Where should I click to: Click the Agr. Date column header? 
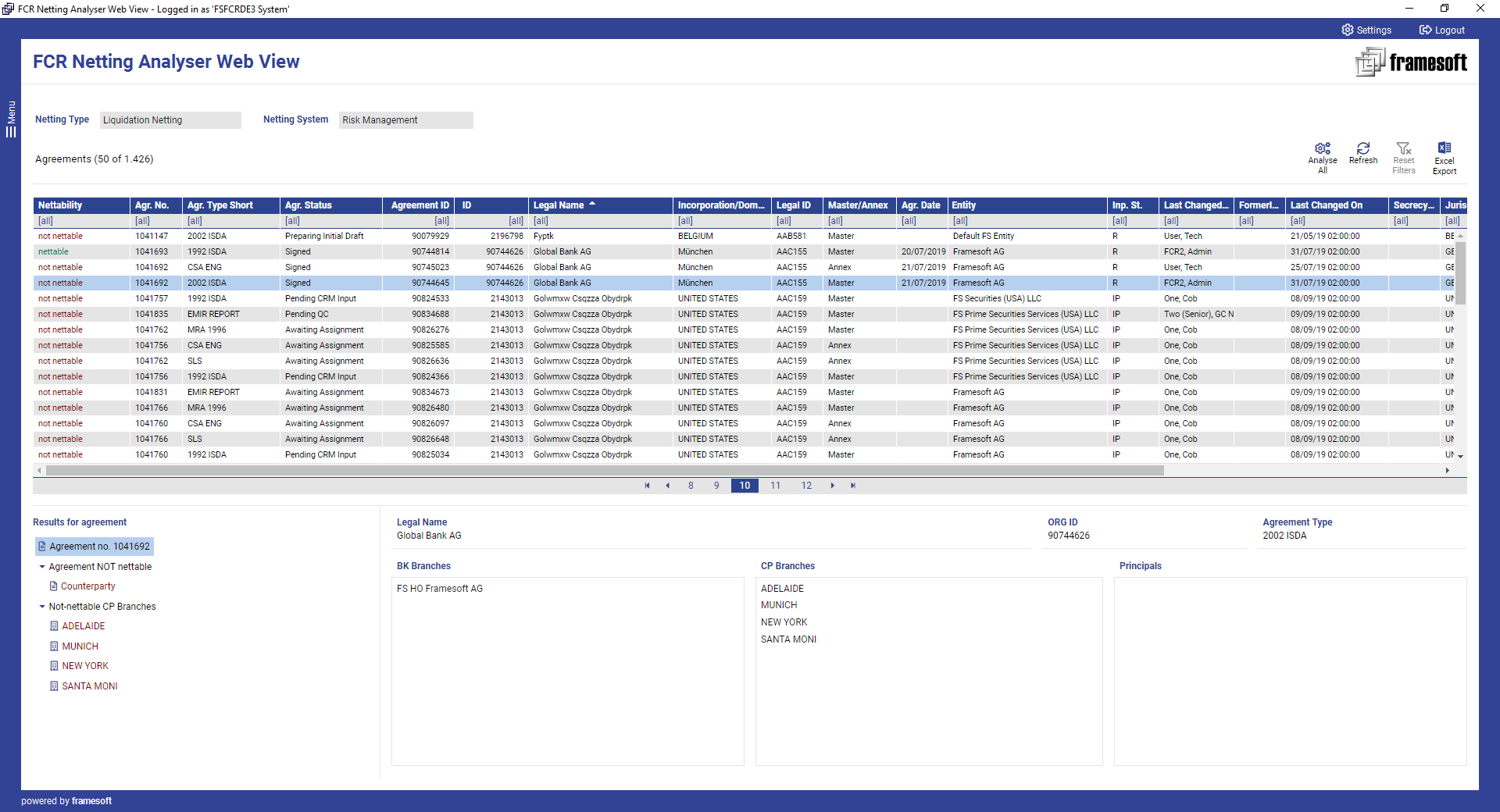coord(922,205)
